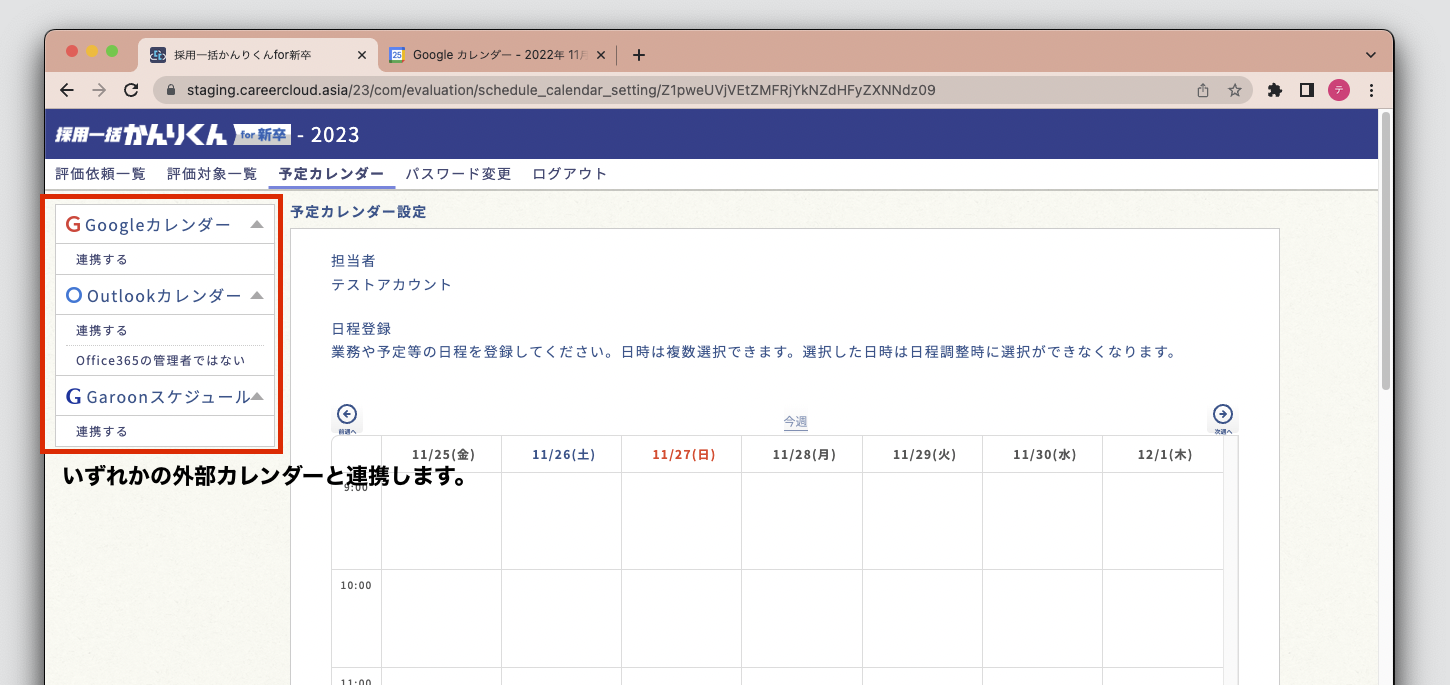
Task: Select the 11/25(金) column header
Action: [443, 454]
